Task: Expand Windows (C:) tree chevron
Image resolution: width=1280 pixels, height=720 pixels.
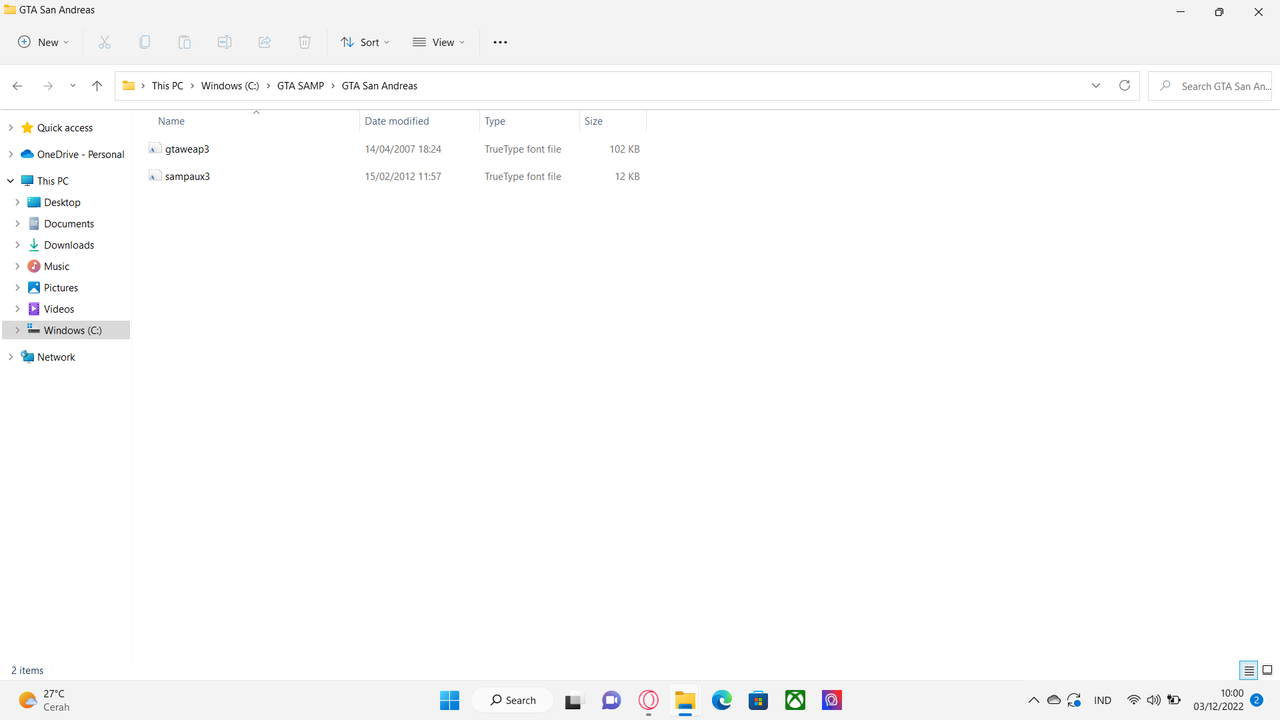Action: pos(18,330)
